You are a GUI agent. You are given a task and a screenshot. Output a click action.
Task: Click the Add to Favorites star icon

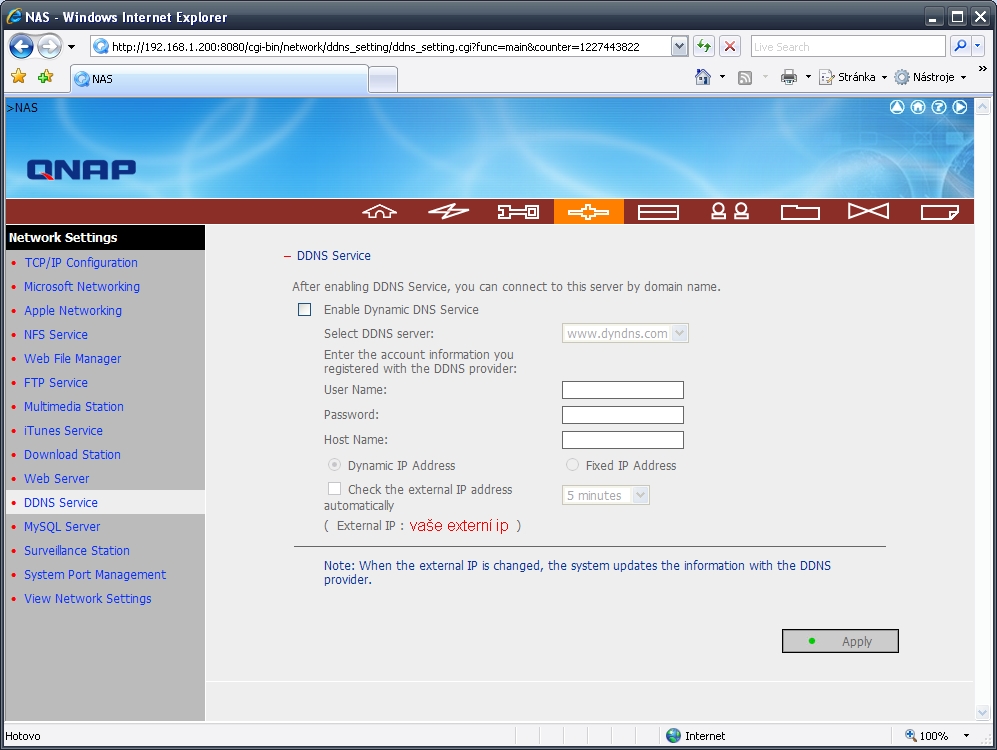[46, 77]
